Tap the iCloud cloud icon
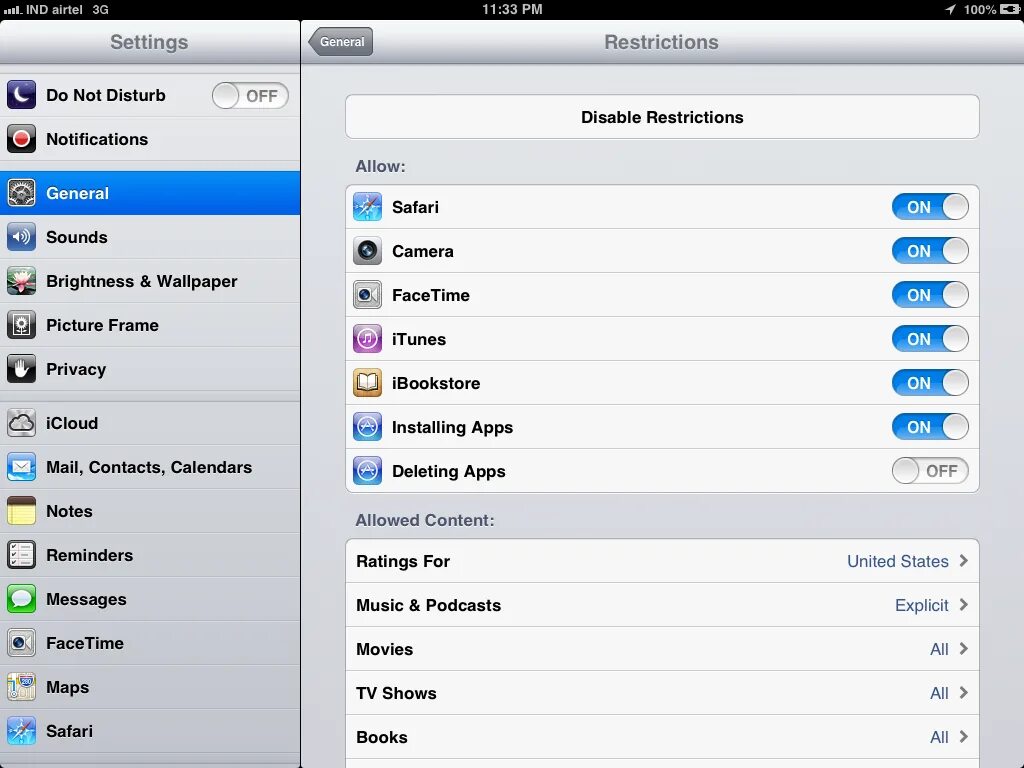1024x768 pixels. [22, 423]
